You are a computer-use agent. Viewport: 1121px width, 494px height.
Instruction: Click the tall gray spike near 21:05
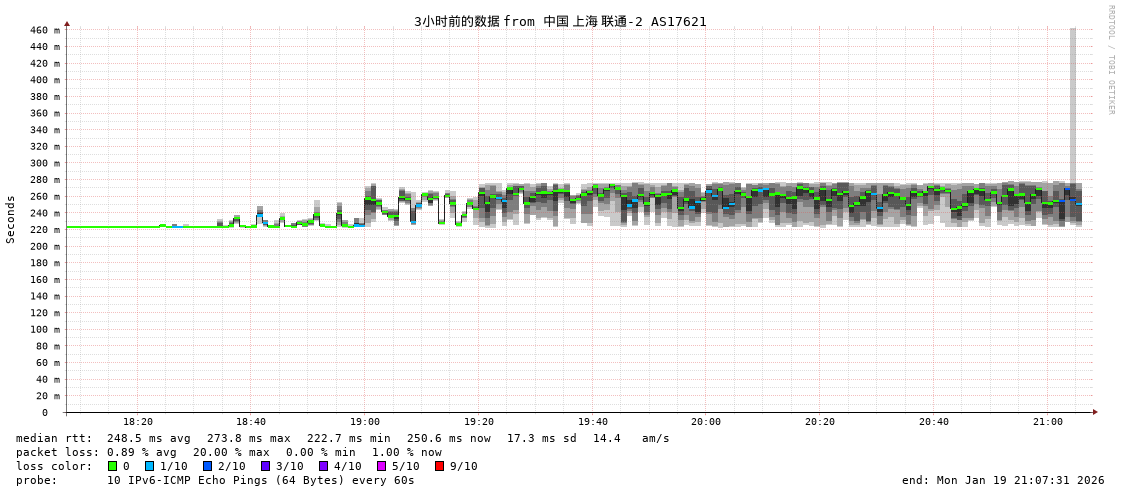pyautogui.click(x=1073, y=100)
